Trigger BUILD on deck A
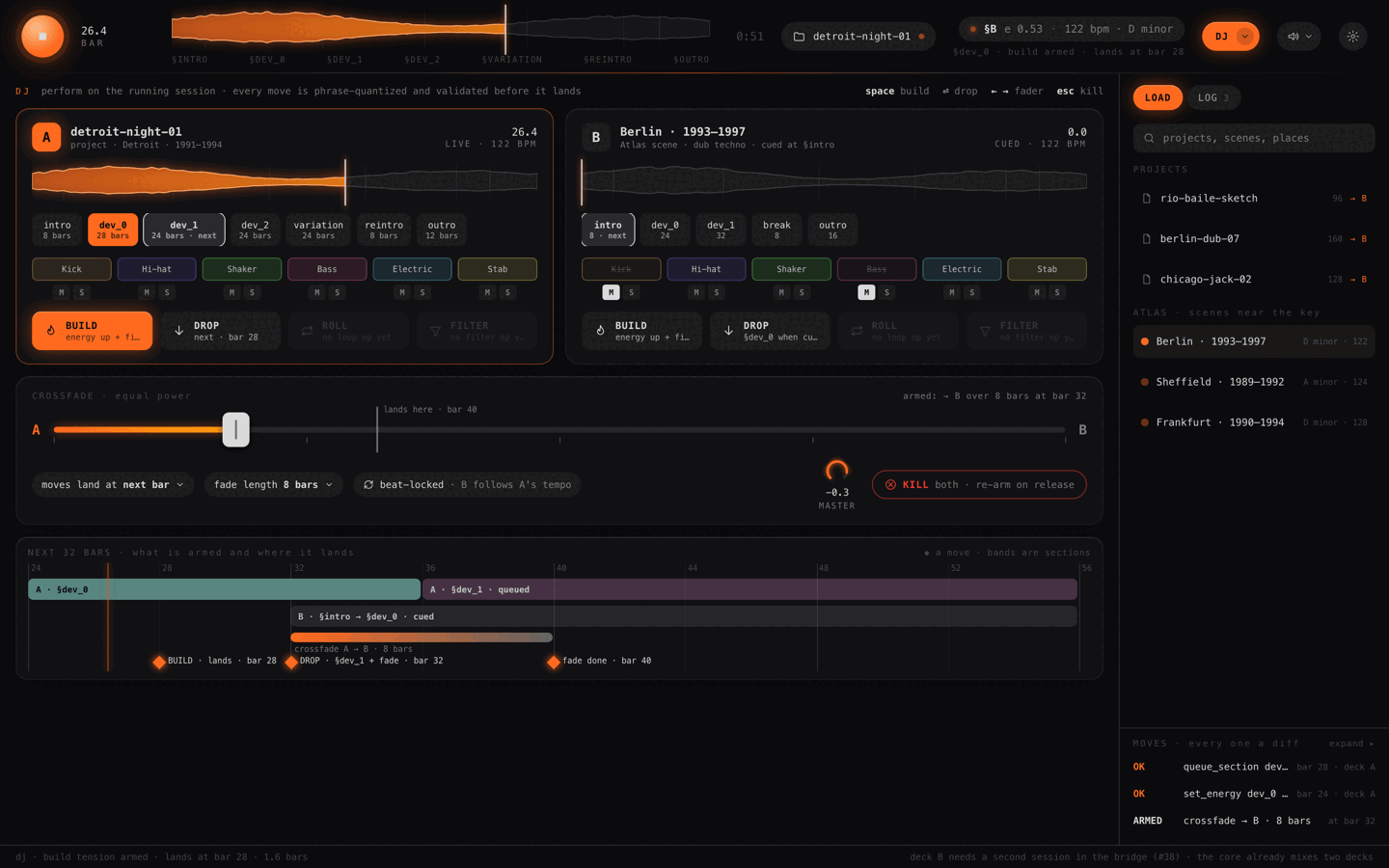 (x=93, y=331)
